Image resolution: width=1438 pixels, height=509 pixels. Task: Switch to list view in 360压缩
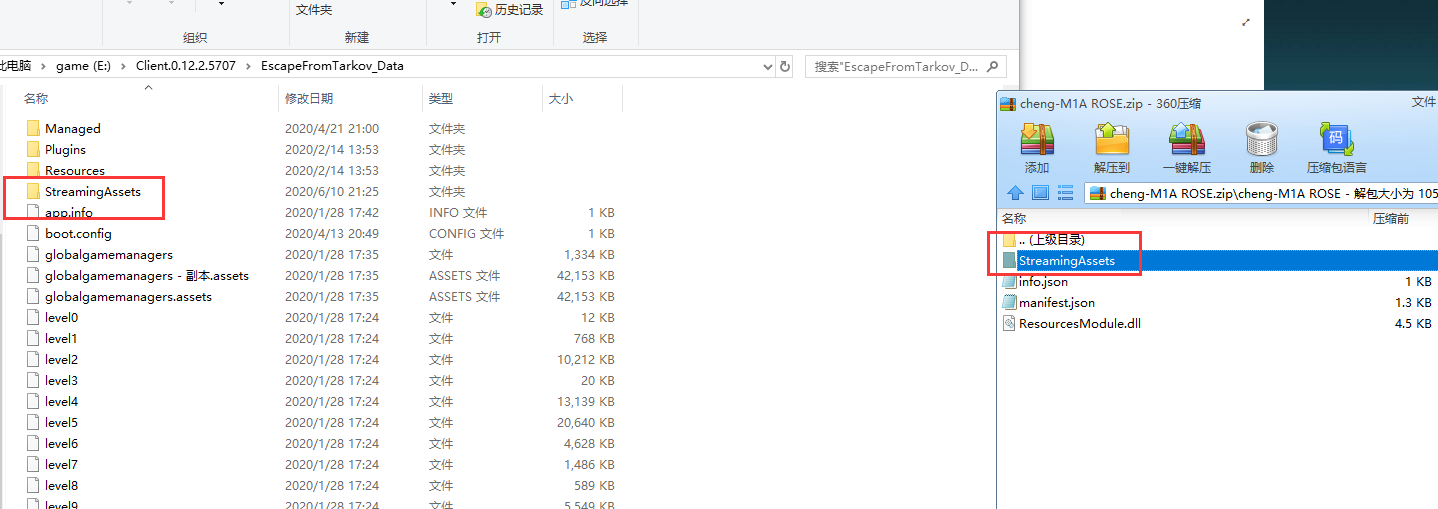tap(1065, 193)
